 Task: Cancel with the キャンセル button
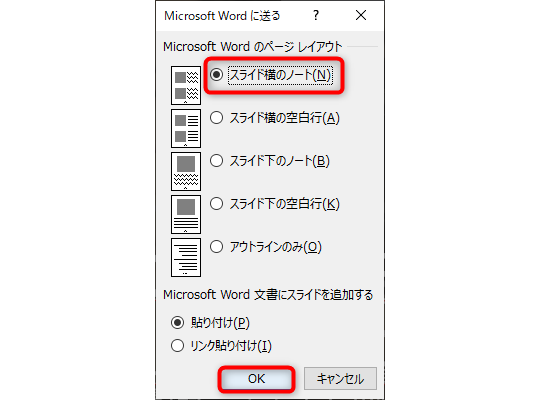coord(340,379)
